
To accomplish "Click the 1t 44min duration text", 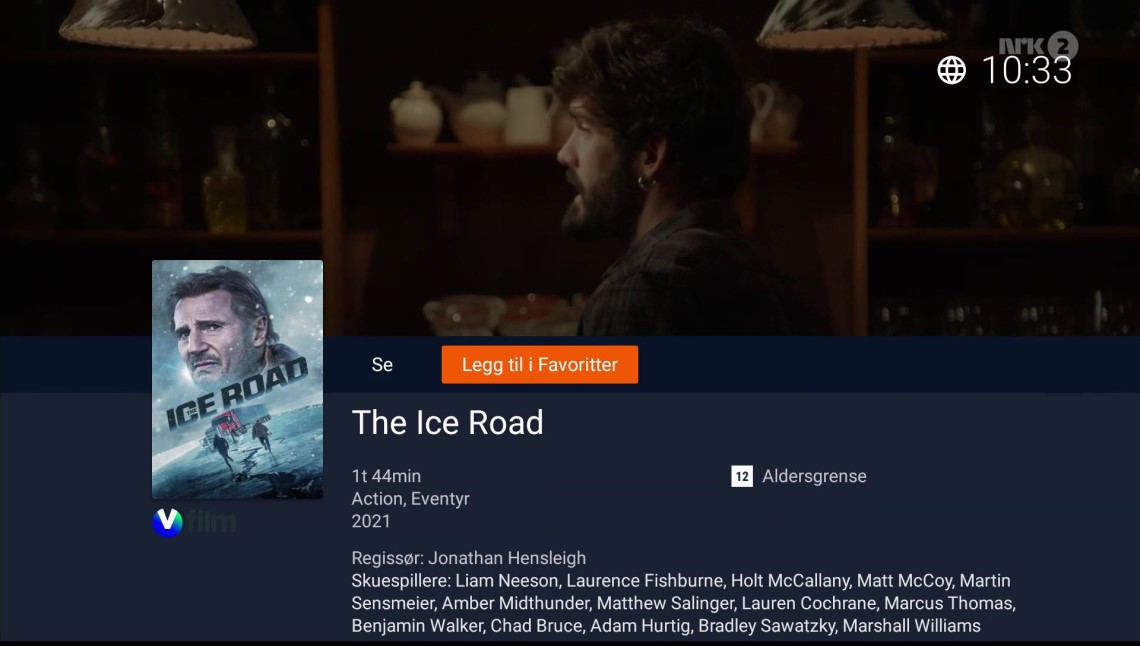I will point(386,476).
